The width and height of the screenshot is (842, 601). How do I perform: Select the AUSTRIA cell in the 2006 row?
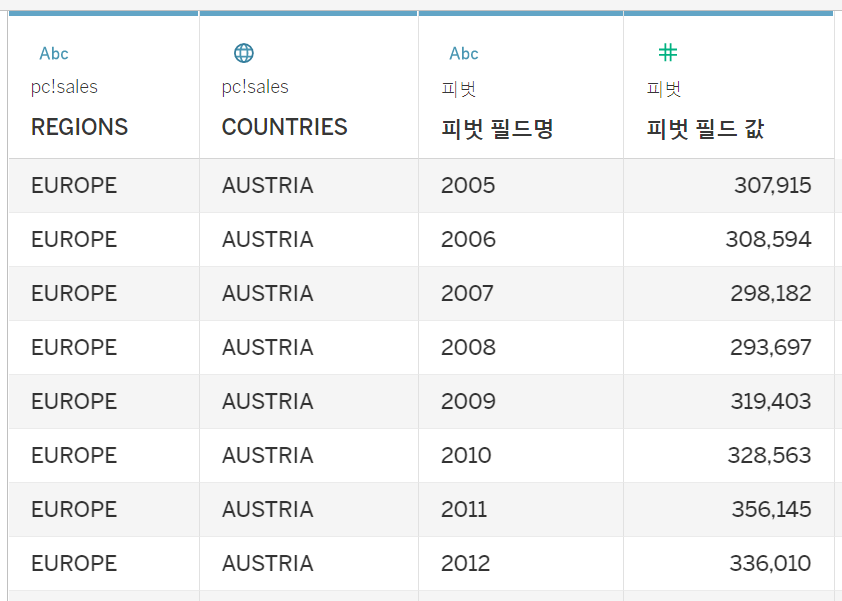click(x=309, y=240)
